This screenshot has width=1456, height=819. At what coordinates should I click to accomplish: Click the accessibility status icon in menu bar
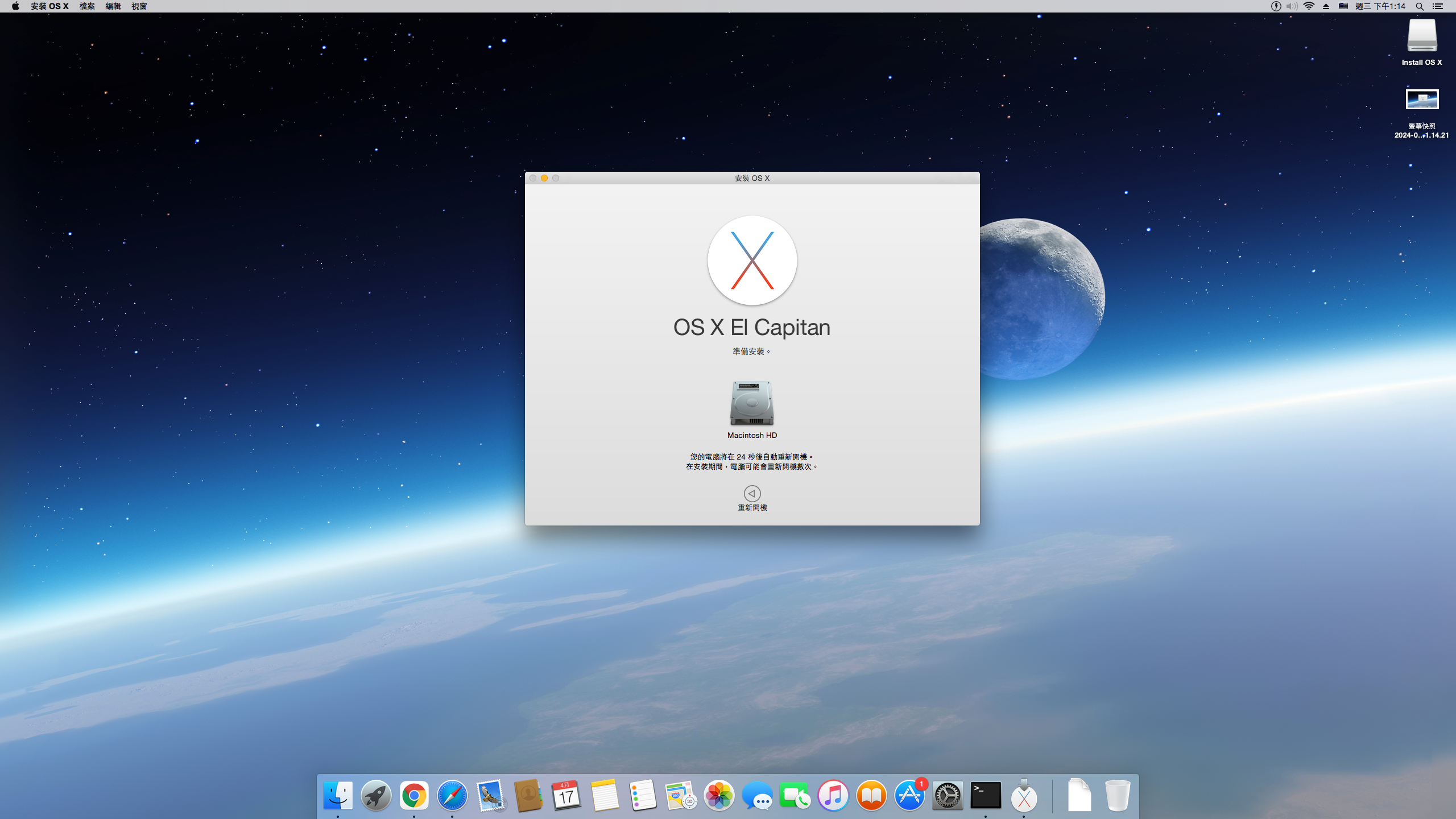click(x=1276, y=6)
